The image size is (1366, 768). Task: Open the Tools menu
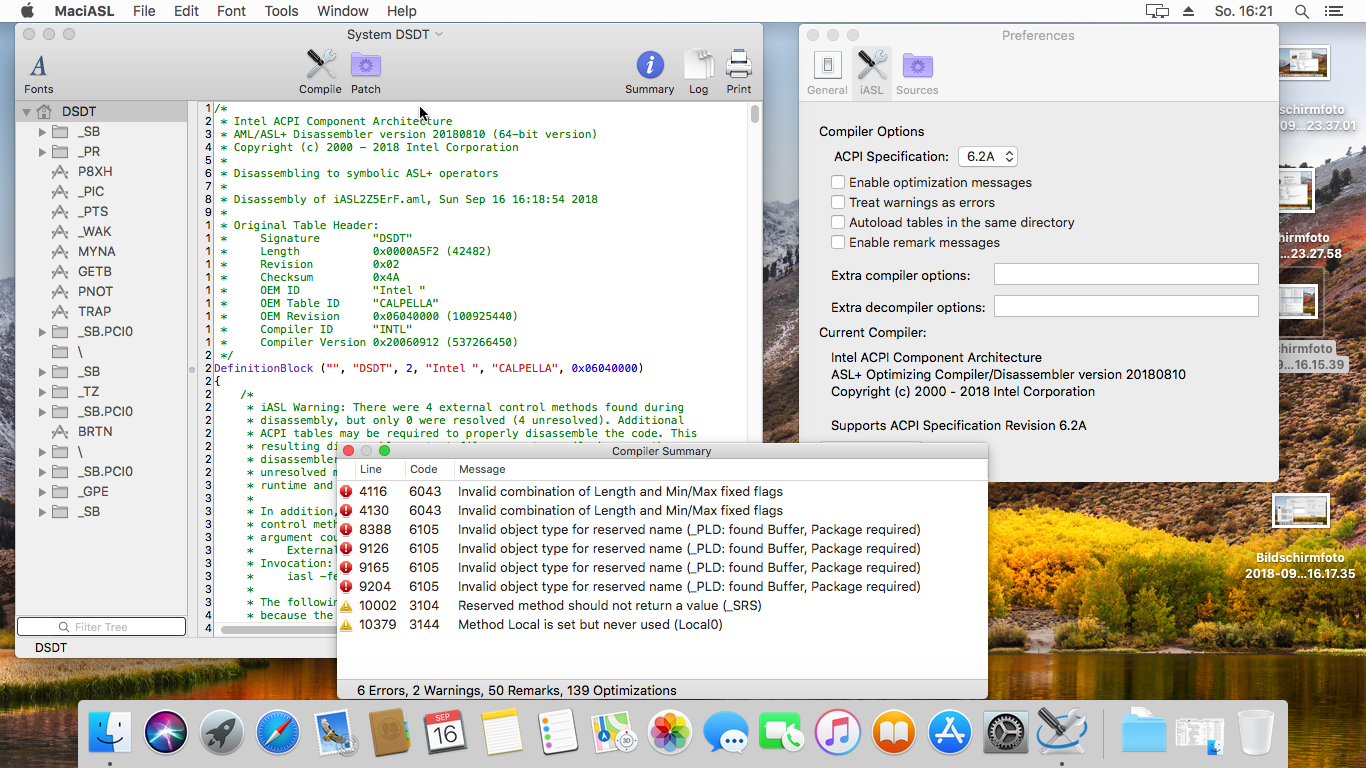(x=281, y=11)
